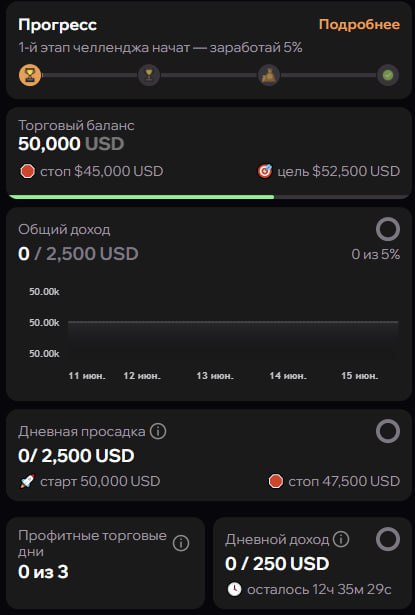Click the 13 июн. date on chart
The height and width of the screenshot is (615, 415).
coord(215,376)
